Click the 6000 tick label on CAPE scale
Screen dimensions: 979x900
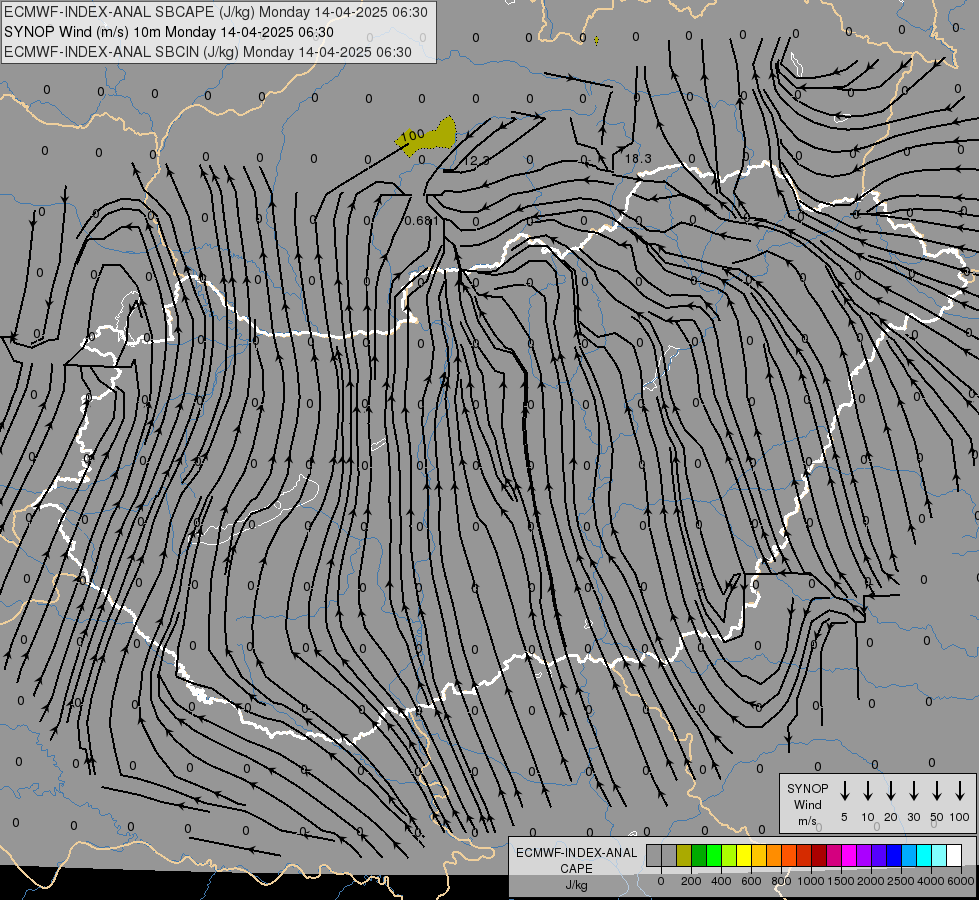[x=961, y=881]
